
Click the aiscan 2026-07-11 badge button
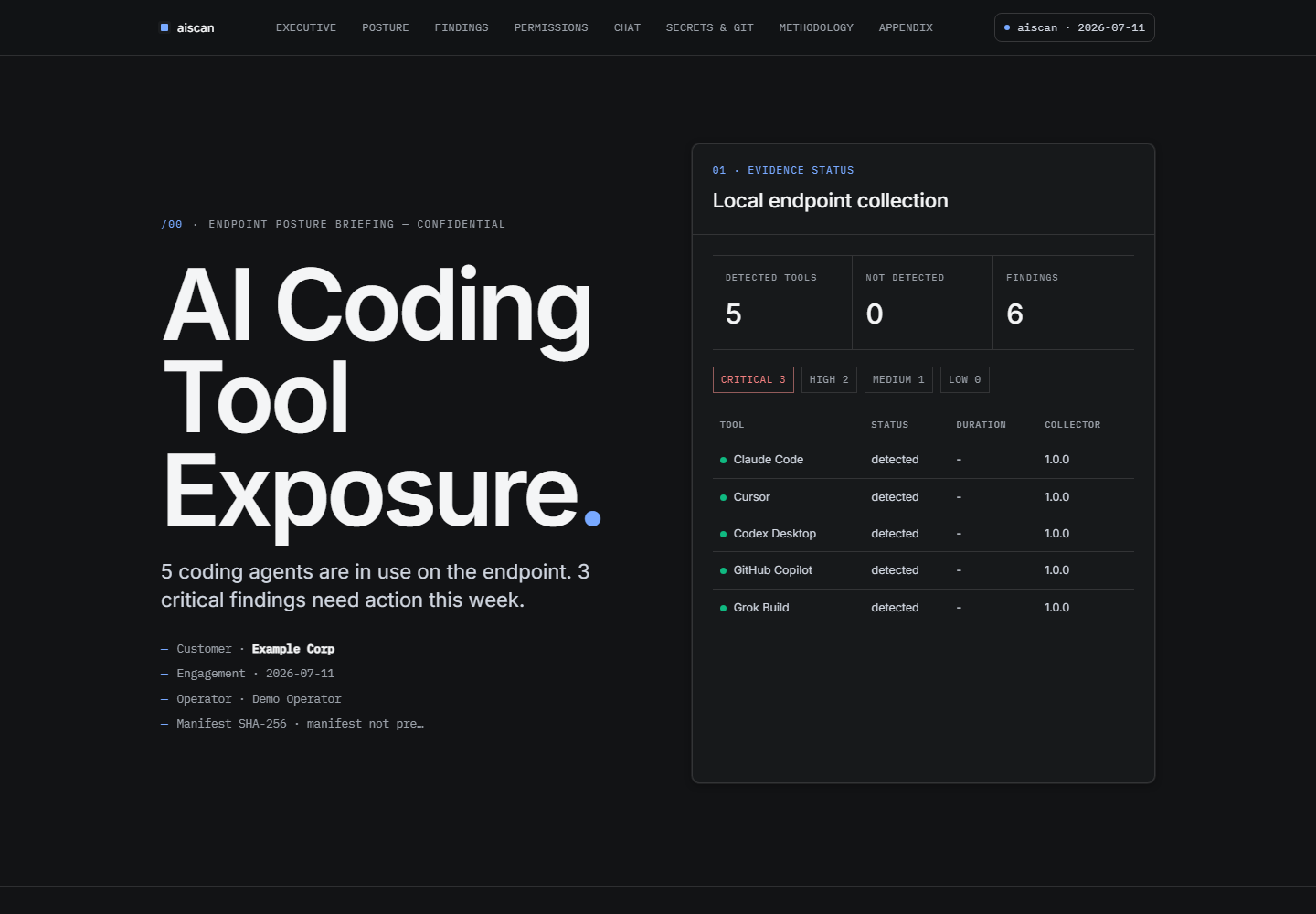[x=1075, y=27]
